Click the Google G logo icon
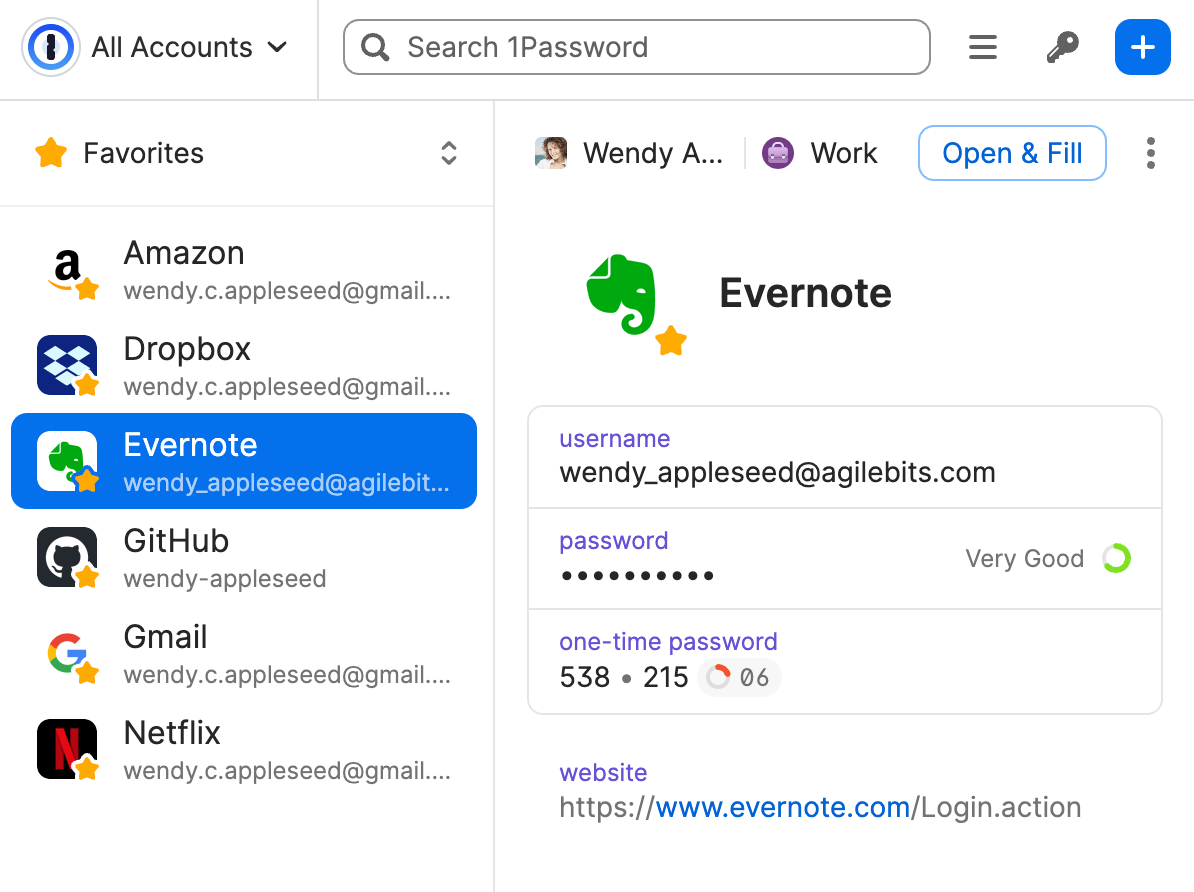The width and height of the screenshot is (1194, 892). (x=67, y=653)
